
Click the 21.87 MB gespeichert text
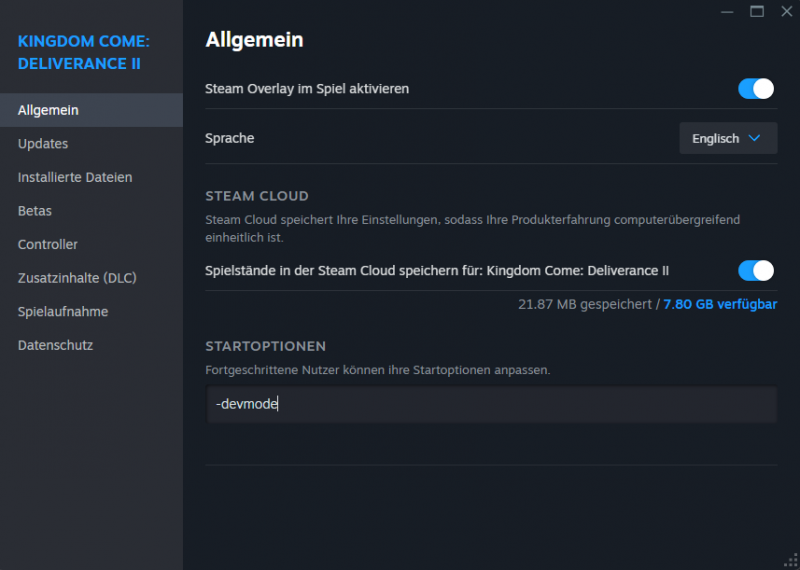point(585,305)
